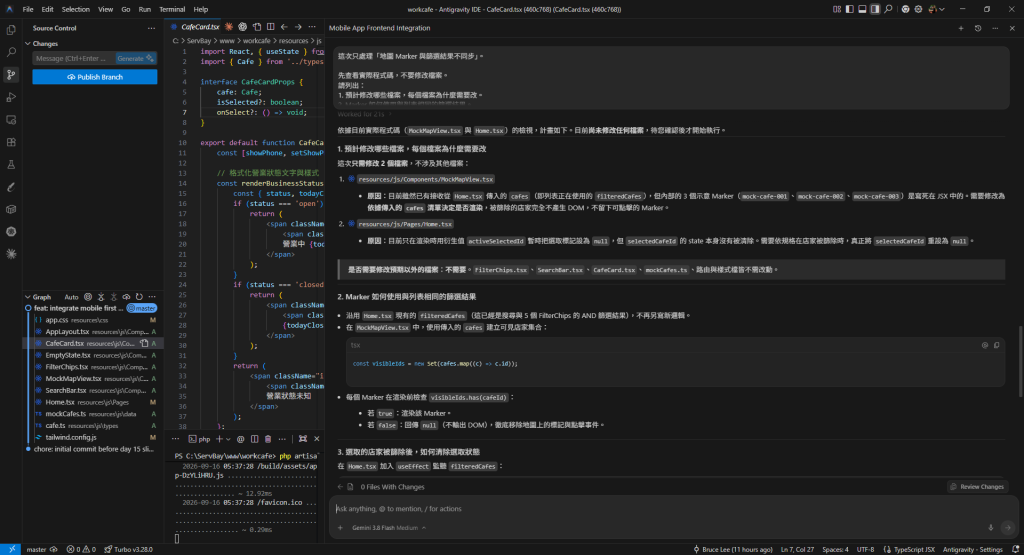Click the Review Changes button

(977, 486)
